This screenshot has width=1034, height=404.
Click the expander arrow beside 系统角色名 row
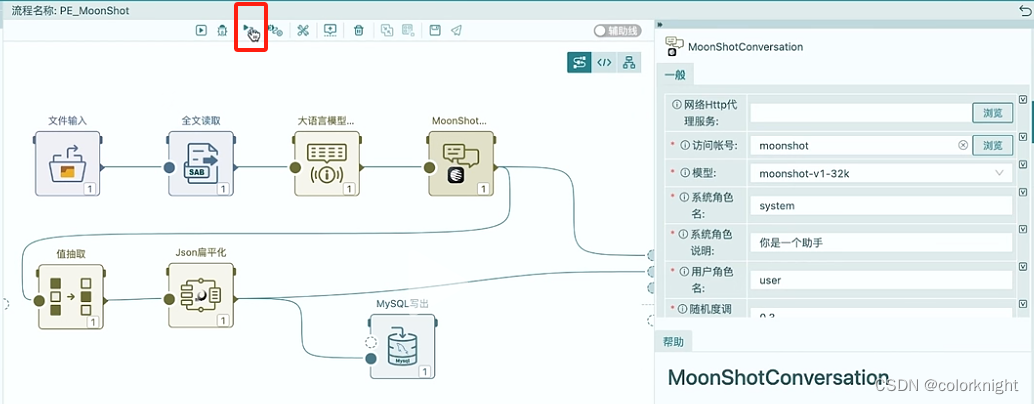[1023, 192]
